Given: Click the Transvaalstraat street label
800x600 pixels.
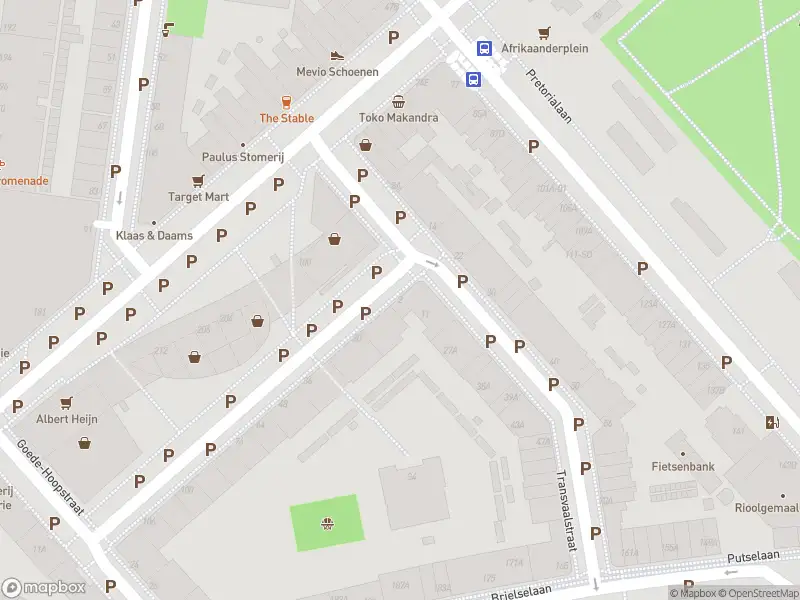Looking at the screenshot, I should tap(567, 510).
